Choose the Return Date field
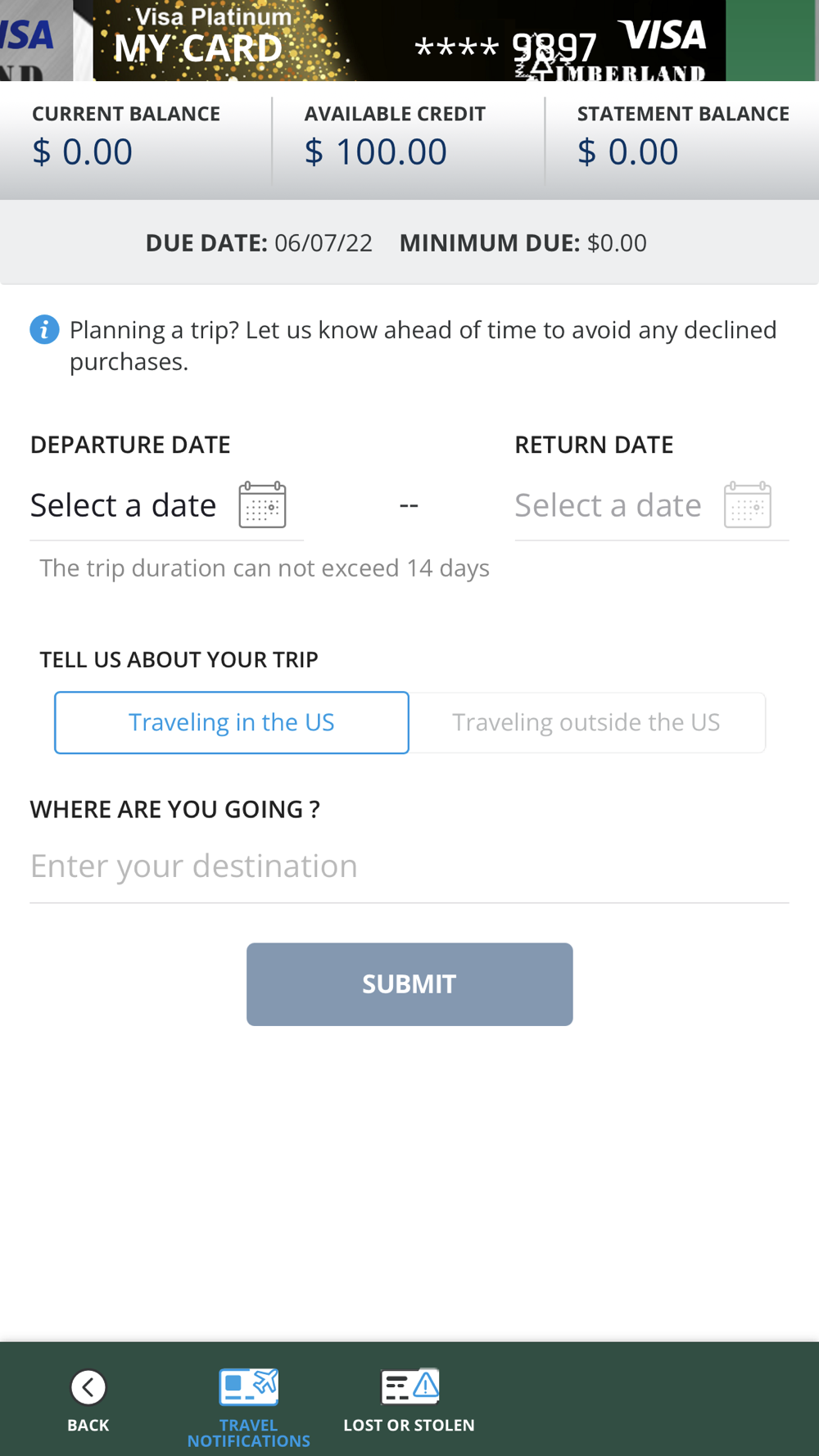The width and height of the screenshot is (819, 1456). click(x=652, y=505)
